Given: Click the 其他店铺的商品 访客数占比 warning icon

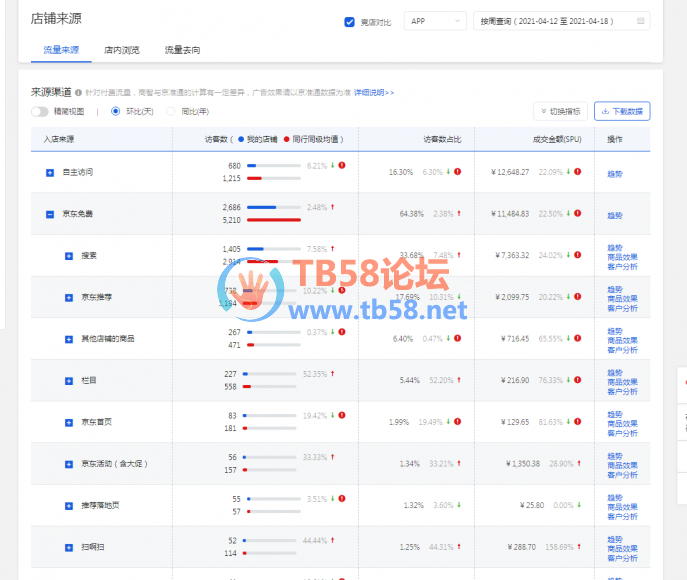Looking at the screenshot, I should (x=457, y=338).
